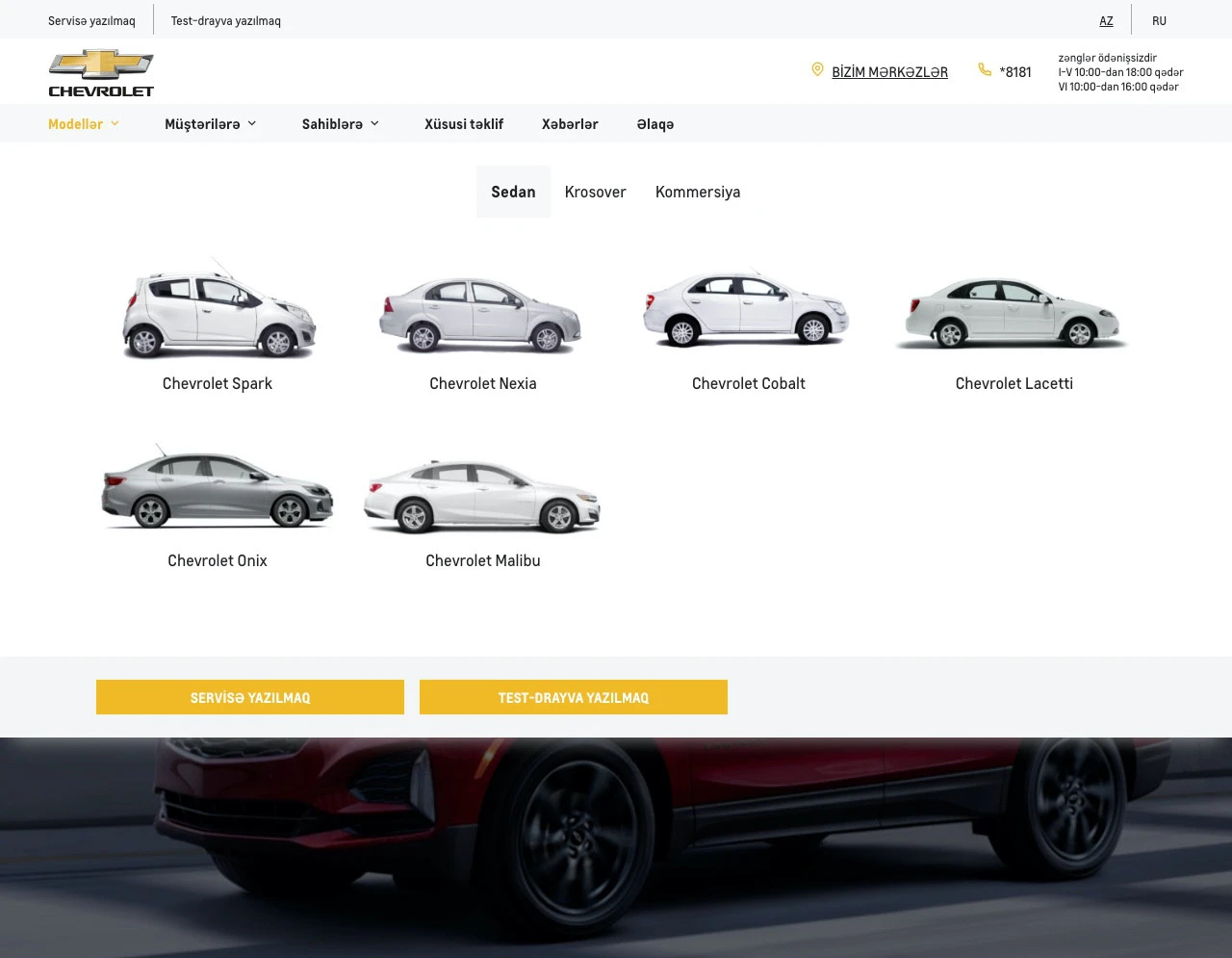
Task: Open the Chevrolet Cobalt model image
Action: (x=748, y=308)
